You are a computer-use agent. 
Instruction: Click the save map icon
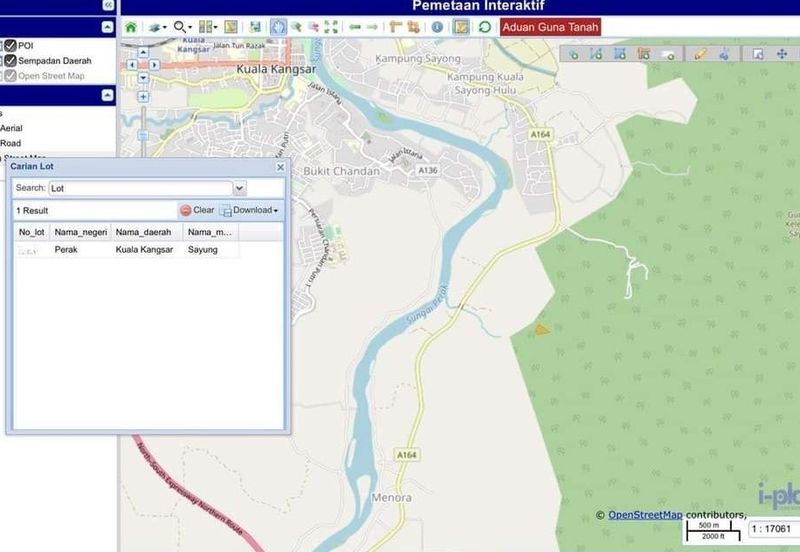point(256,27)
